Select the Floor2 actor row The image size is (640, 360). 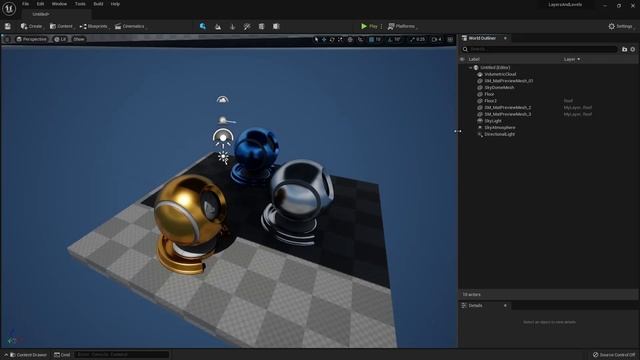pyautogui.click(x=549, y=101)
